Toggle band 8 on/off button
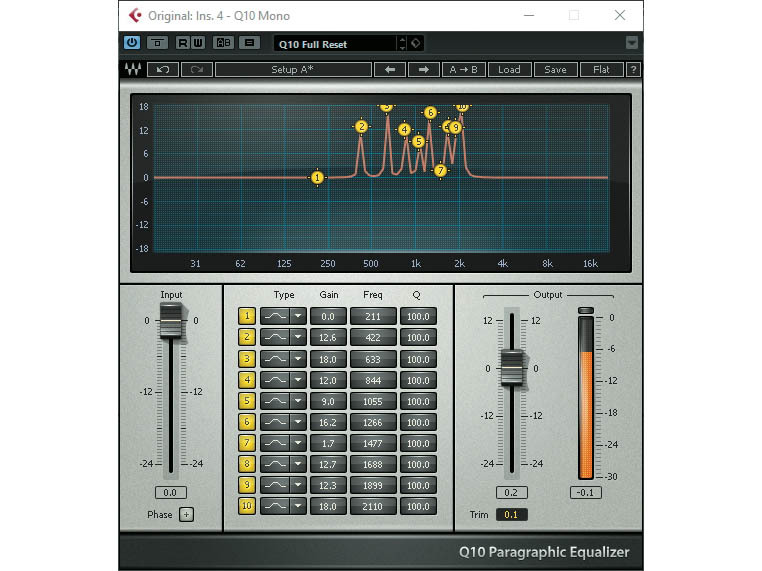 click(247, 464)
